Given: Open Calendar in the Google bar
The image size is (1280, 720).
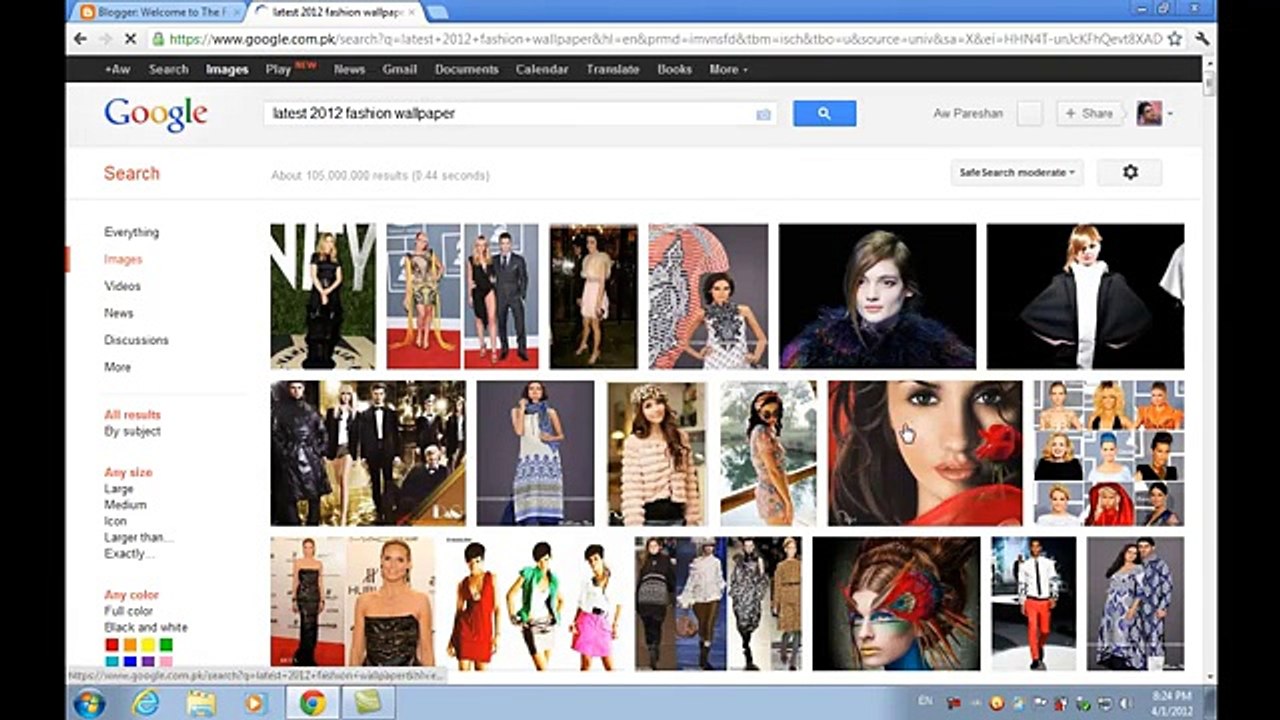Looking at the screenshot, I should (x=542, y=69).
